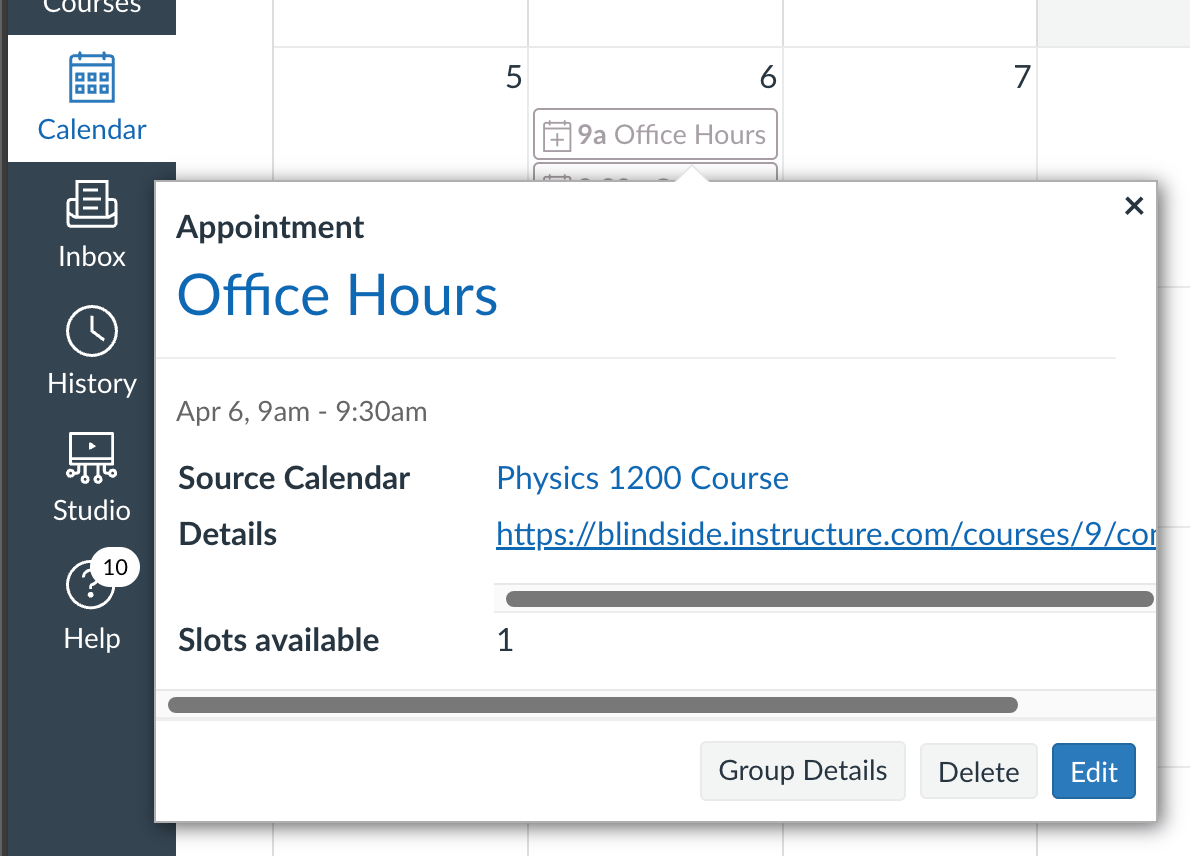Screen dimensions: 1190x856
Task: Click the calendar-plus icon on 9a Office Hours
Action: (557, 136)
